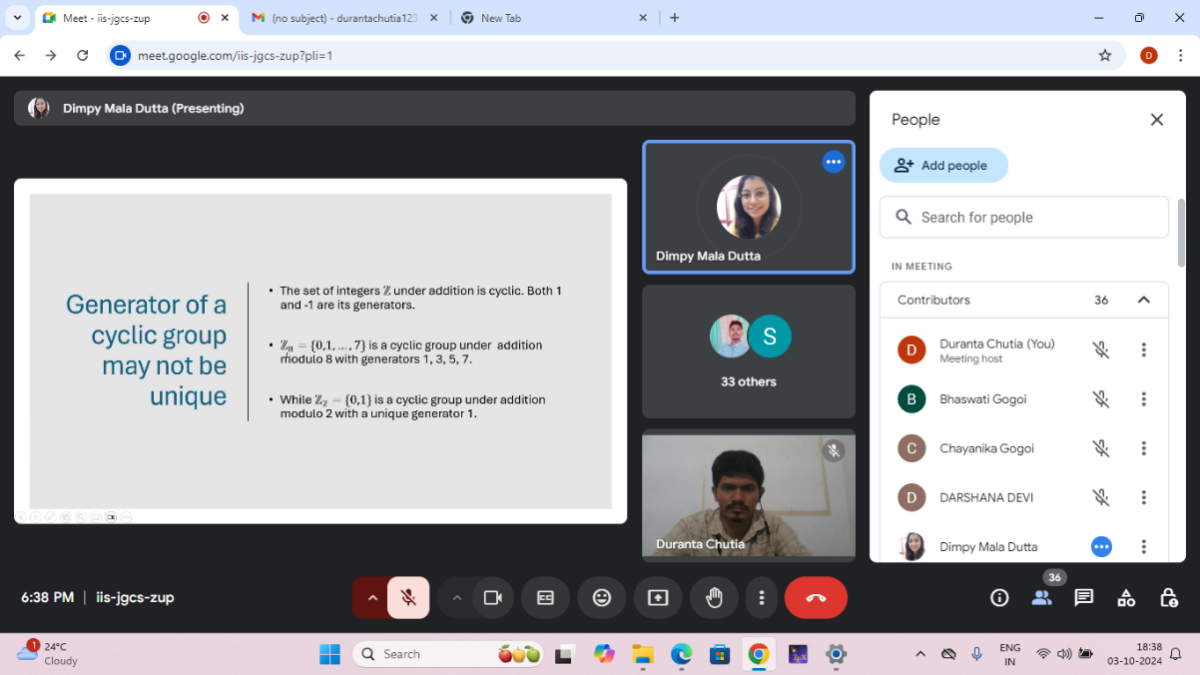Collapse the Contributors list
The image size is (1200, 675).
click(x=1144, y=300)
